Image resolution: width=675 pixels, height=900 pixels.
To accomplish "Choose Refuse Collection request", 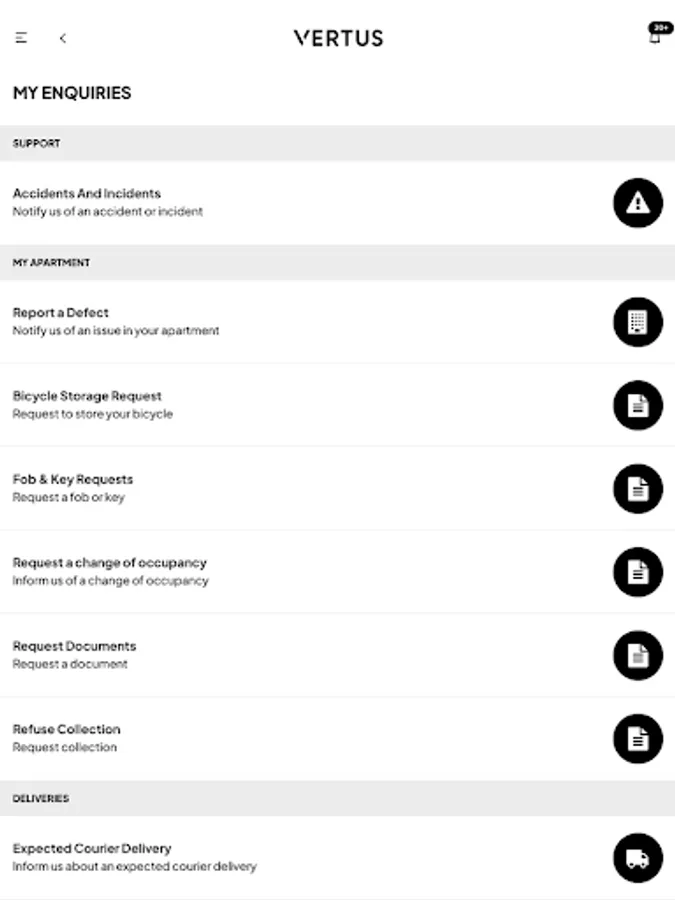I will click(67, 730).
